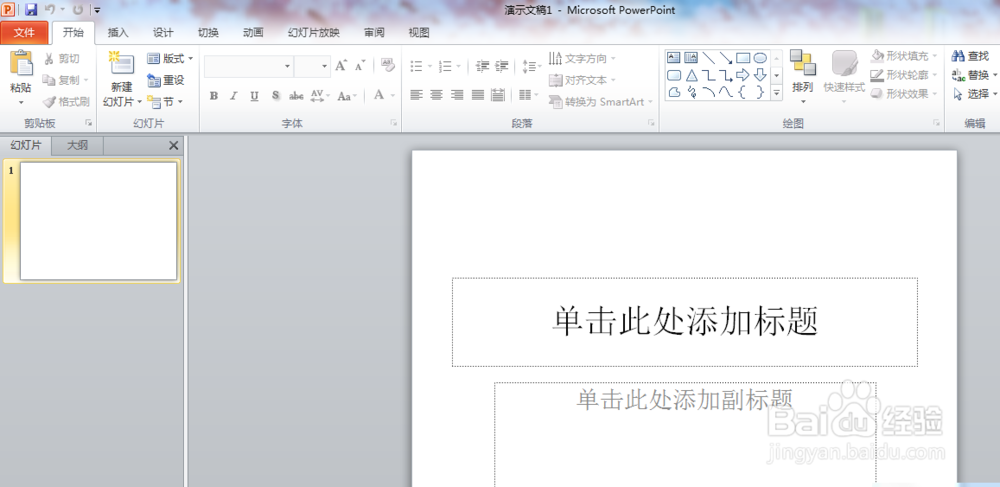Center text in the paragraph group

[x=437, y=95]
